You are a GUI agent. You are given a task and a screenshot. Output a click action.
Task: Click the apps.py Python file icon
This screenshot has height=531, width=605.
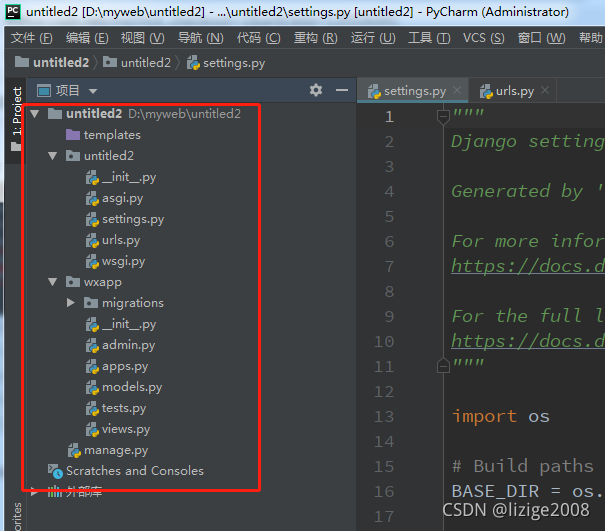coord(92,366)
